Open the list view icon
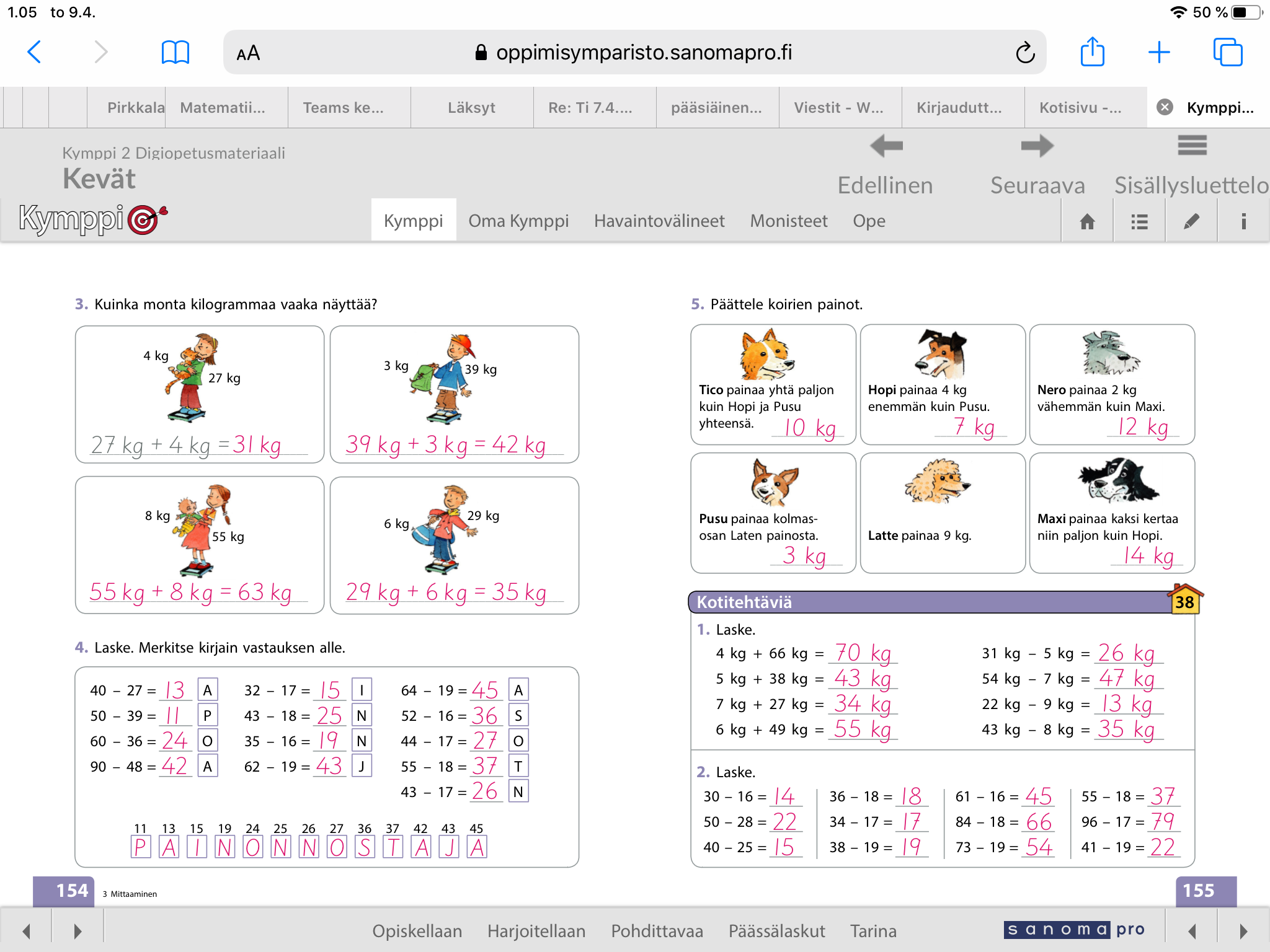 point(1139,221)
